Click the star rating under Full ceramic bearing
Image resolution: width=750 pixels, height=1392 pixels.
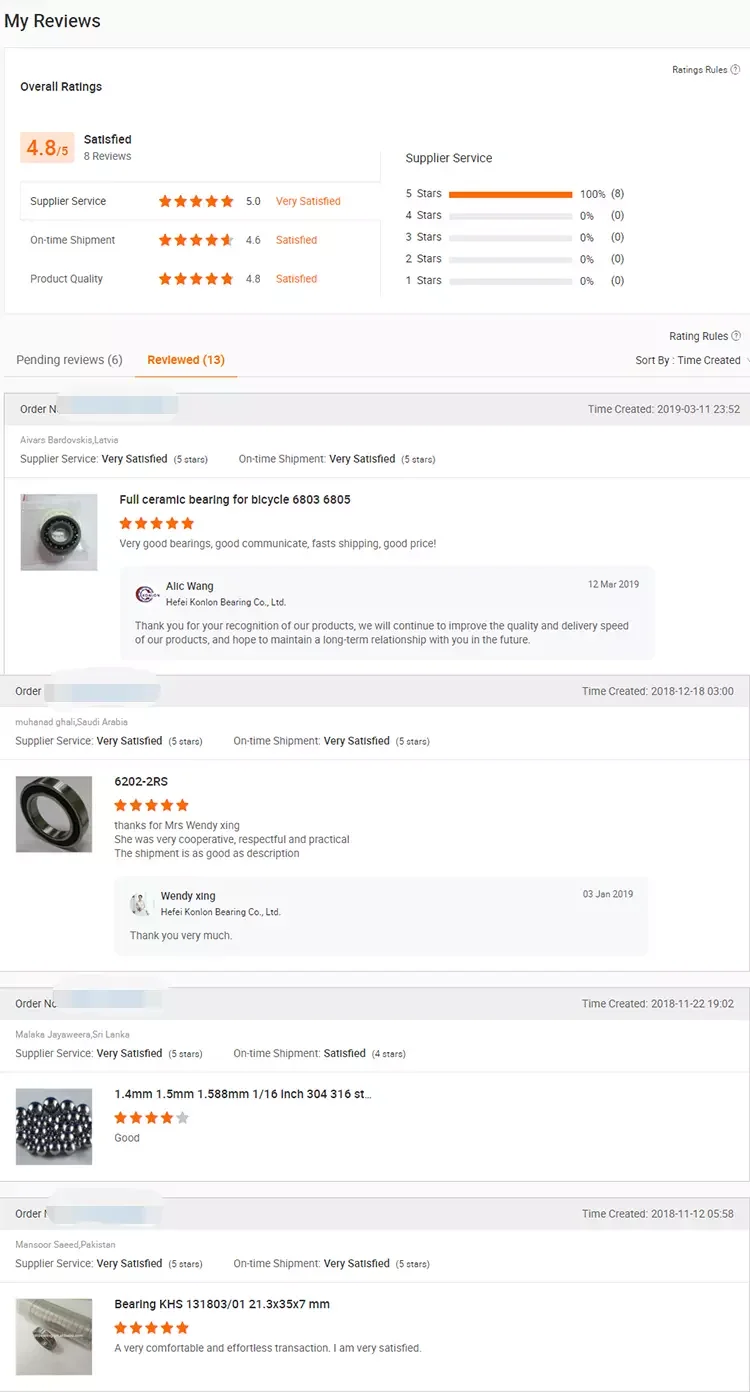[156, 523]
